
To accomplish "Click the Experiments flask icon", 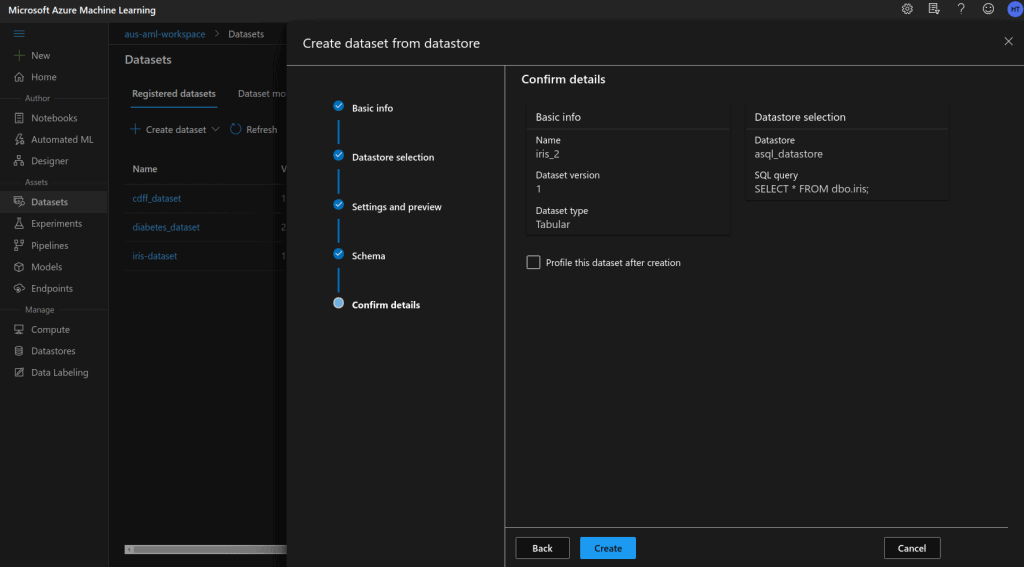I will [19, 224].
